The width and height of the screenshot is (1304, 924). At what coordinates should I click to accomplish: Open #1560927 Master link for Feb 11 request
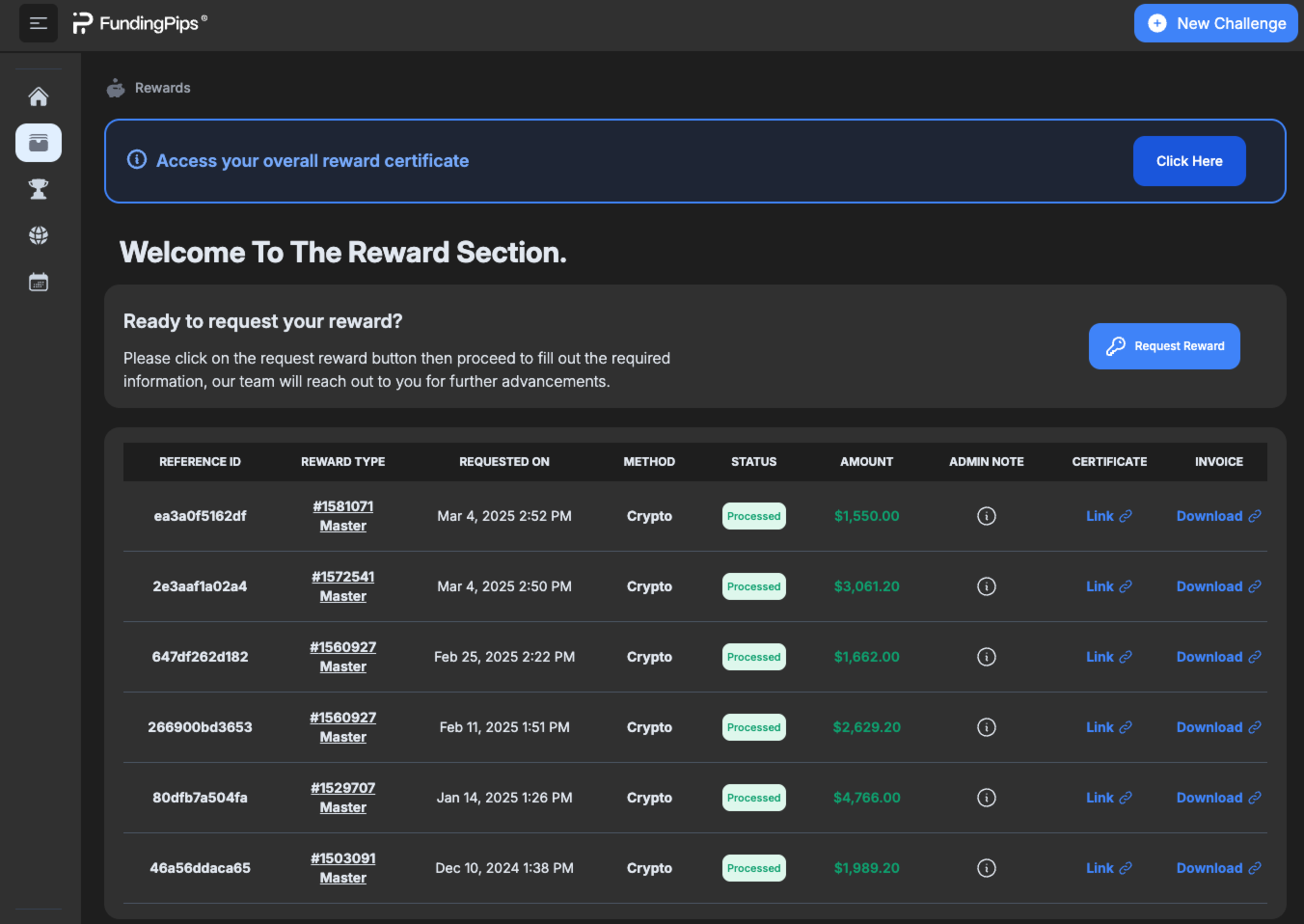[x=343, y=727]
